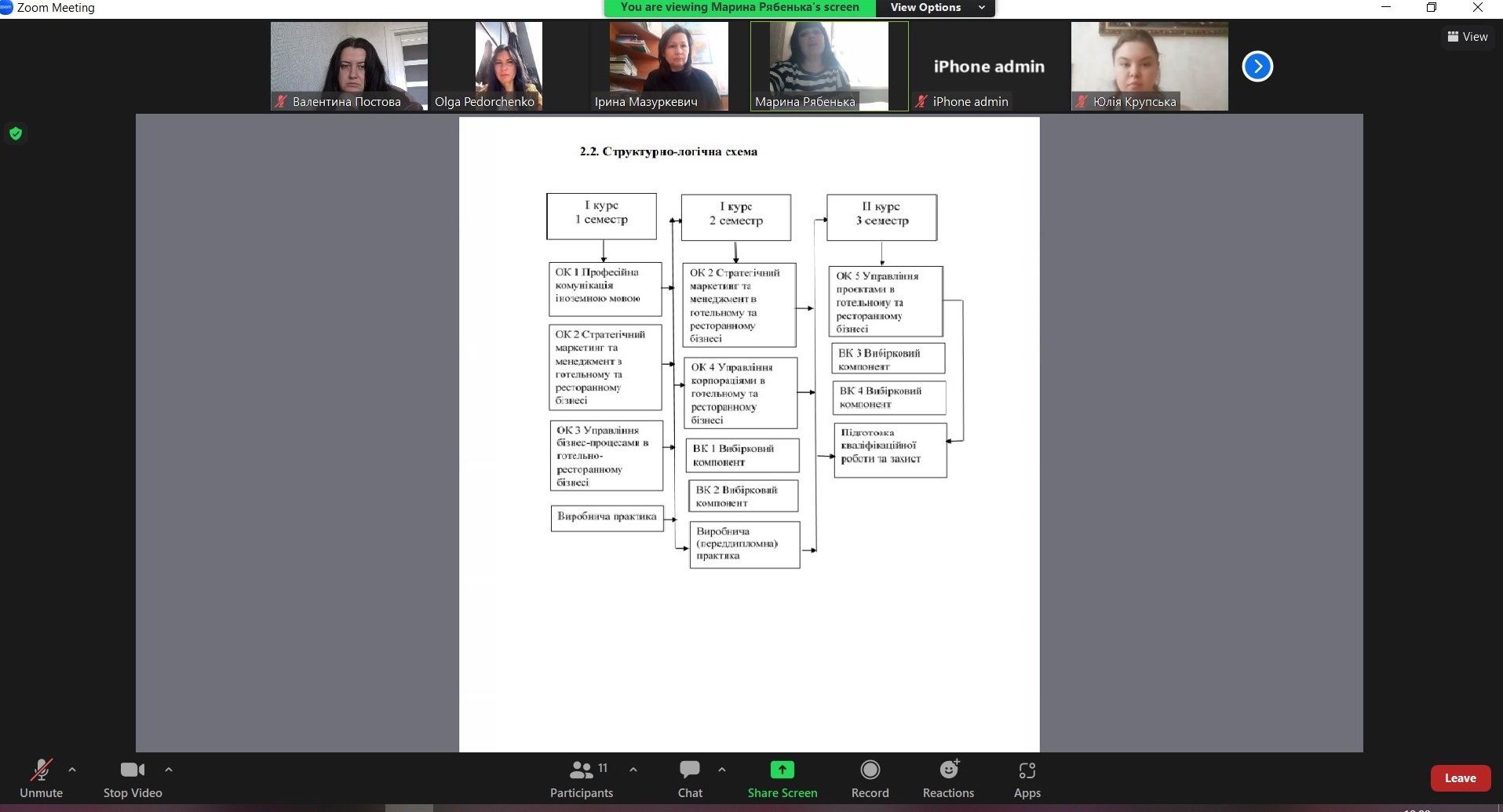Open the Apps panel

point(1027,777)
